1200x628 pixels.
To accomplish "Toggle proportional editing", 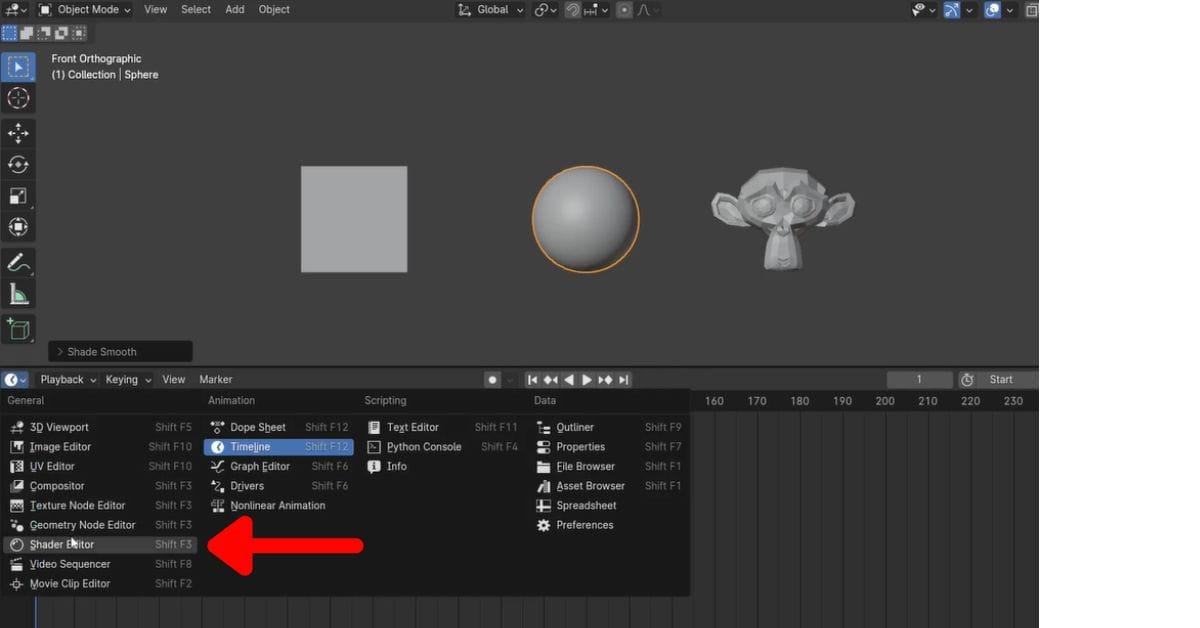I will pos(623,9).
